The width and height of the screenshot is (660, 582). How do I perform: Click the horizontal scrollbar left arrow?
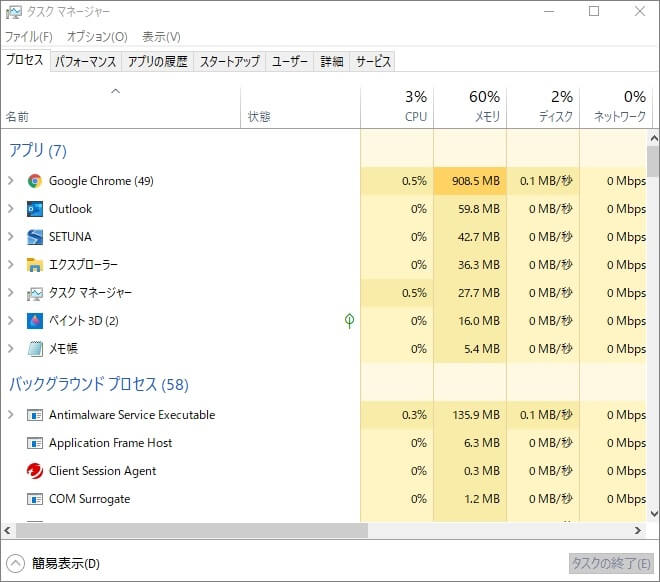coord(8,531)
